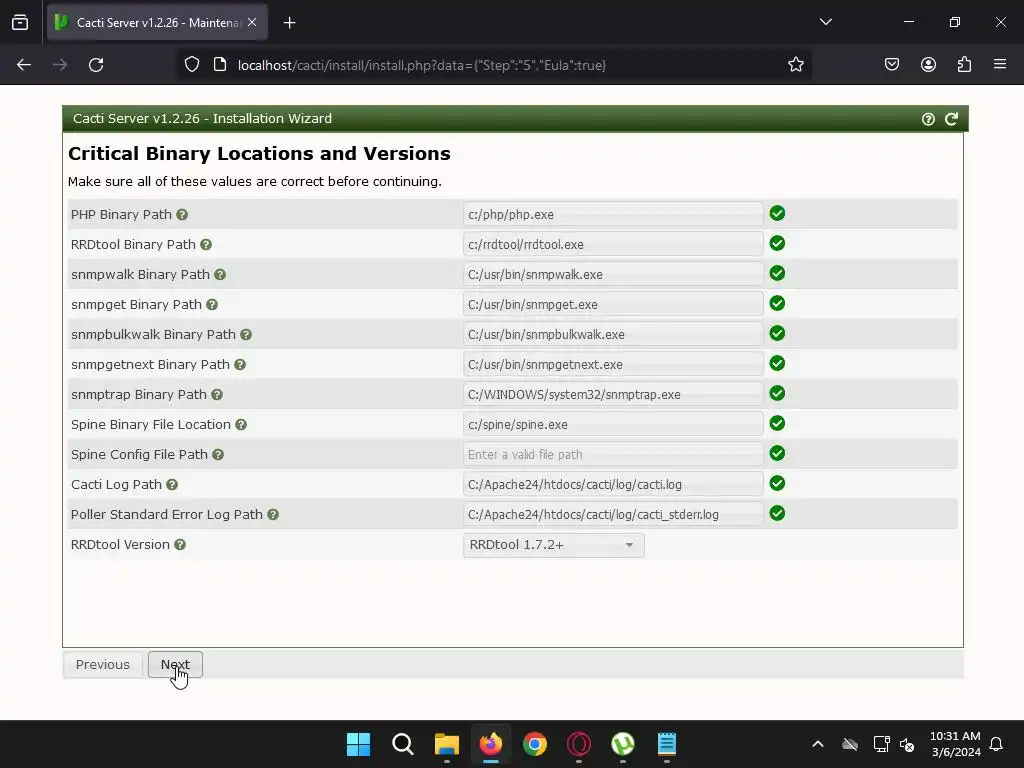Viewport: 1024px width, 768px height.
Task: Edit RRDtool Binary Path field
Action: 613,245
